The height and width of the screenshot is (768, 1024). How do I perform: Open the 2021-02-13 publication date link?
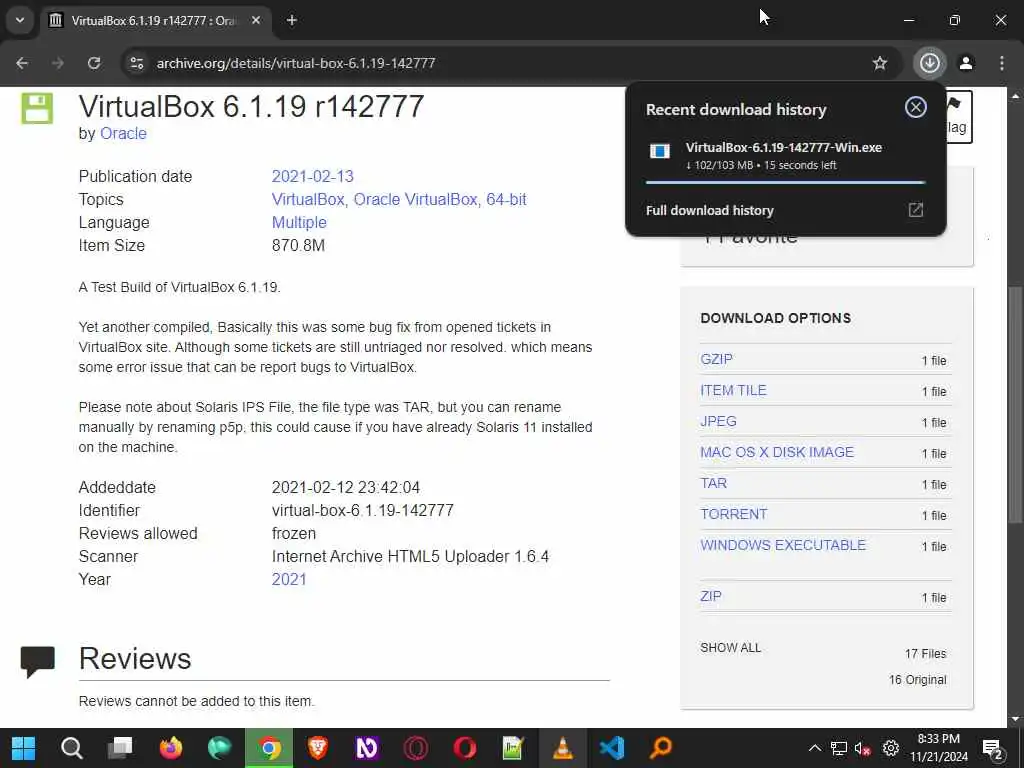[312, 176]
